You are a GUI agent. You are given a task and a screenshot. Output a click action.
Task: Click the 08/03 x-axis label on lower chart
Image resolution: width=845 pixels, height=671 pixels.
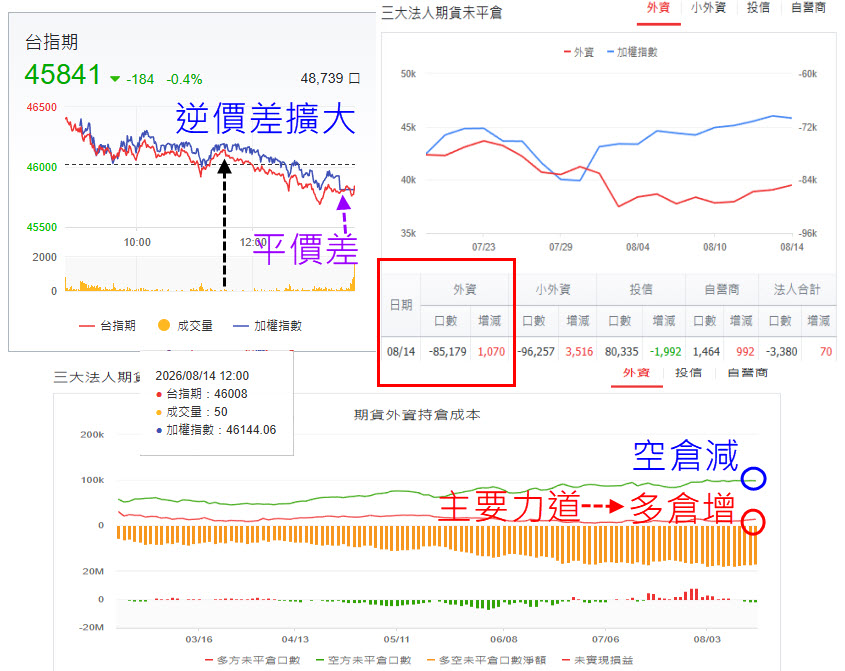707,639
